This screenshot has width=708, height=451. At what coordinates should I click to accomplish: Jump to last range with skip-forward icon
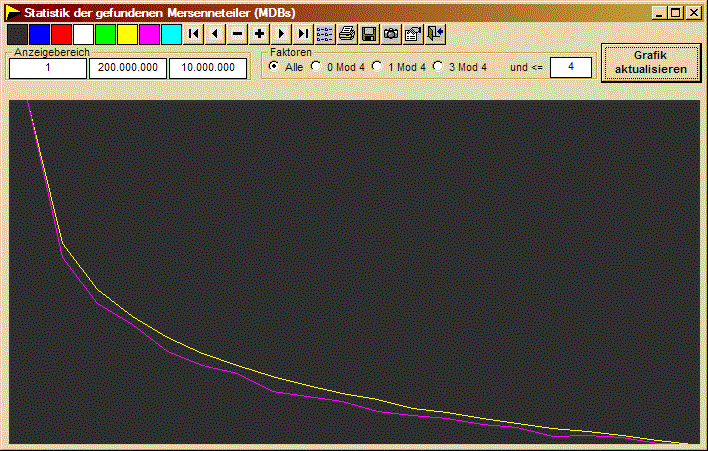pos(303,34)
